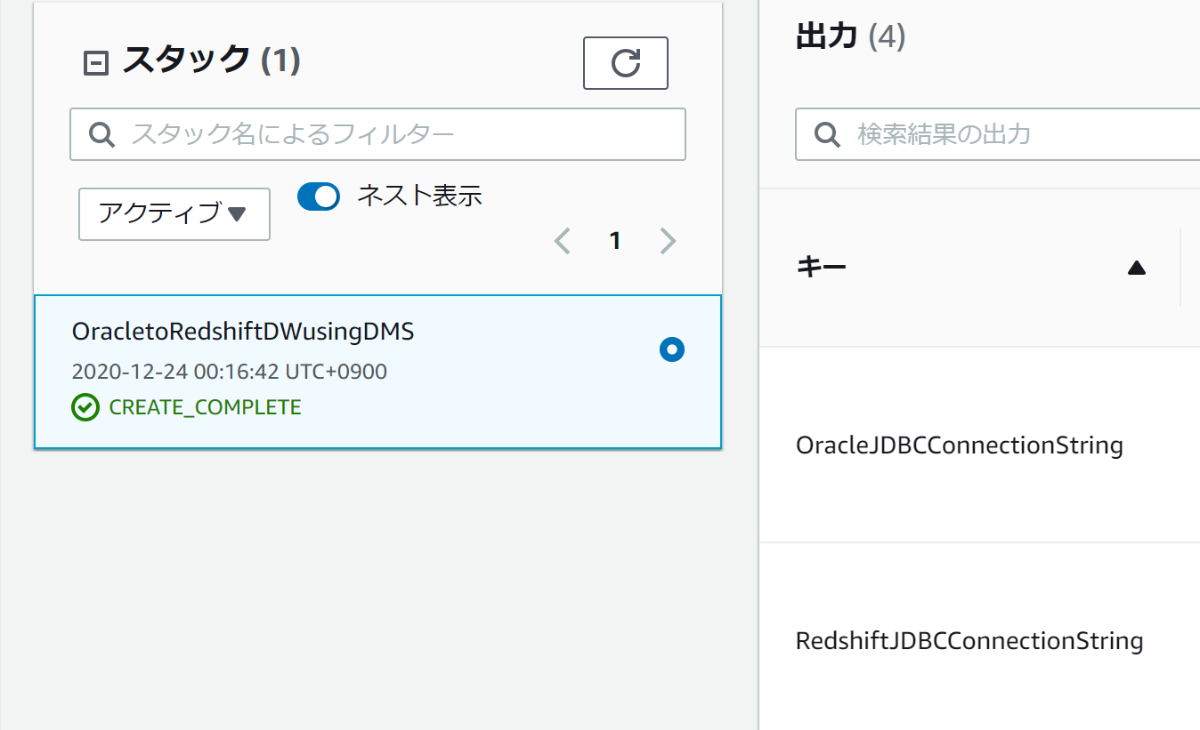Open the アクティブ filter dropdown
Screen dimensions: 1200x730
click(x=174, y=214)
